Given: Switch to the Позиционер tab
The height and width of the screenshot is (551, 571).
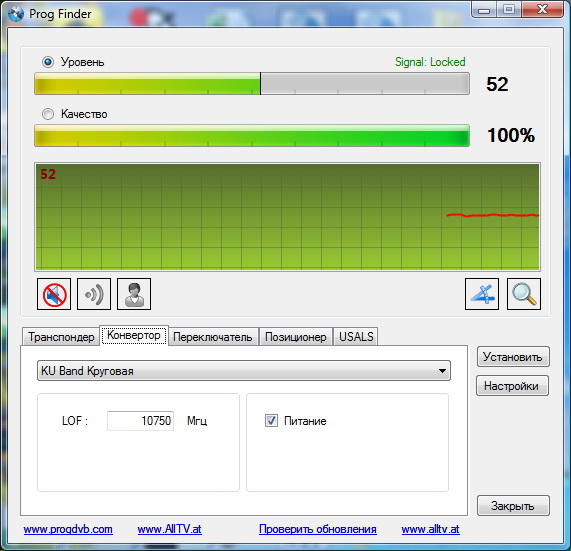Looking at the screenshot, I should tap(296, 336).
